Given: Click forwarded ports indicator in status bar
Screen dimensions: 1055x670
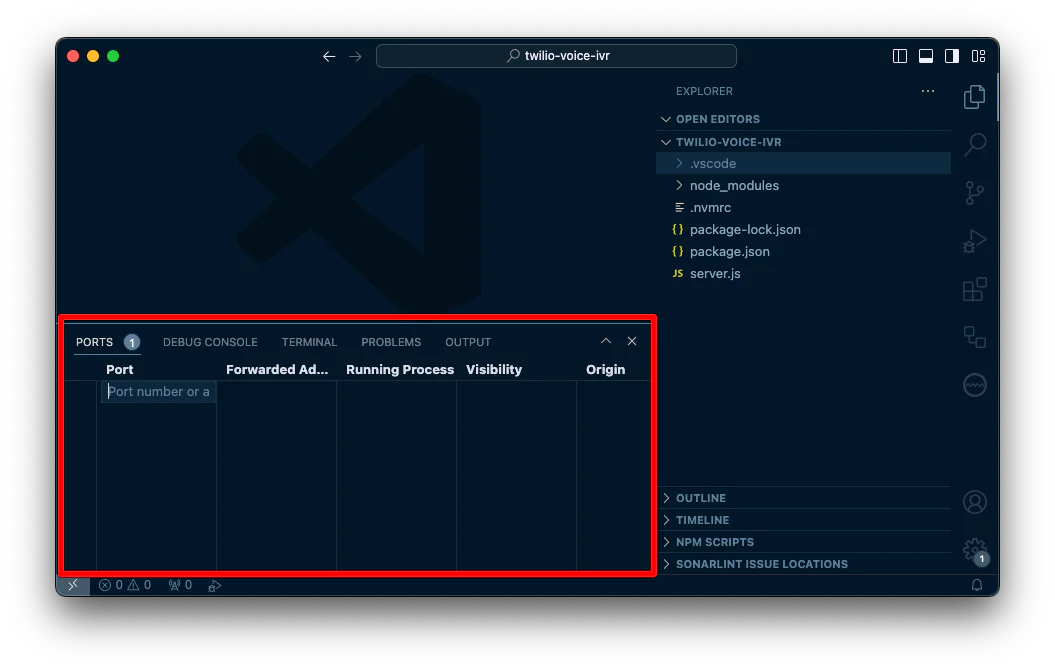Looking at the screenshot, I should point(180,585).
